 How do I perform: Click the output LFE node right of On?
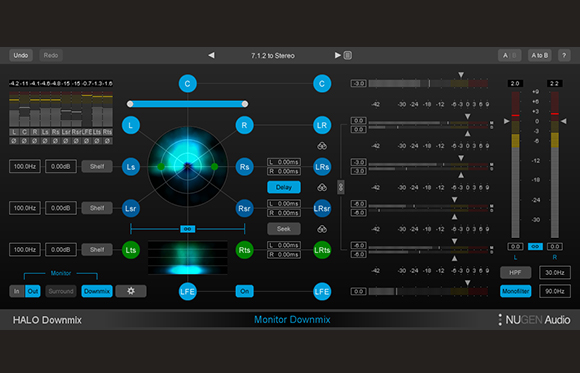(322, 292)
